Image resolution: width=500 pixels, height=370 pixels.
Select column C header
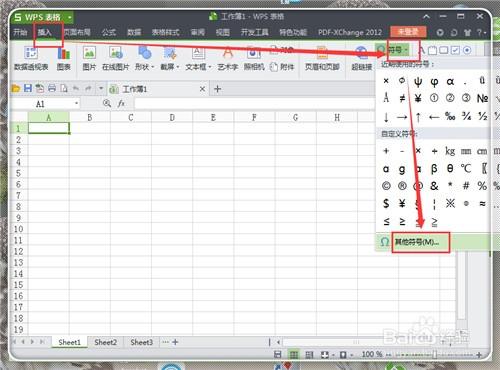point(131,117)
